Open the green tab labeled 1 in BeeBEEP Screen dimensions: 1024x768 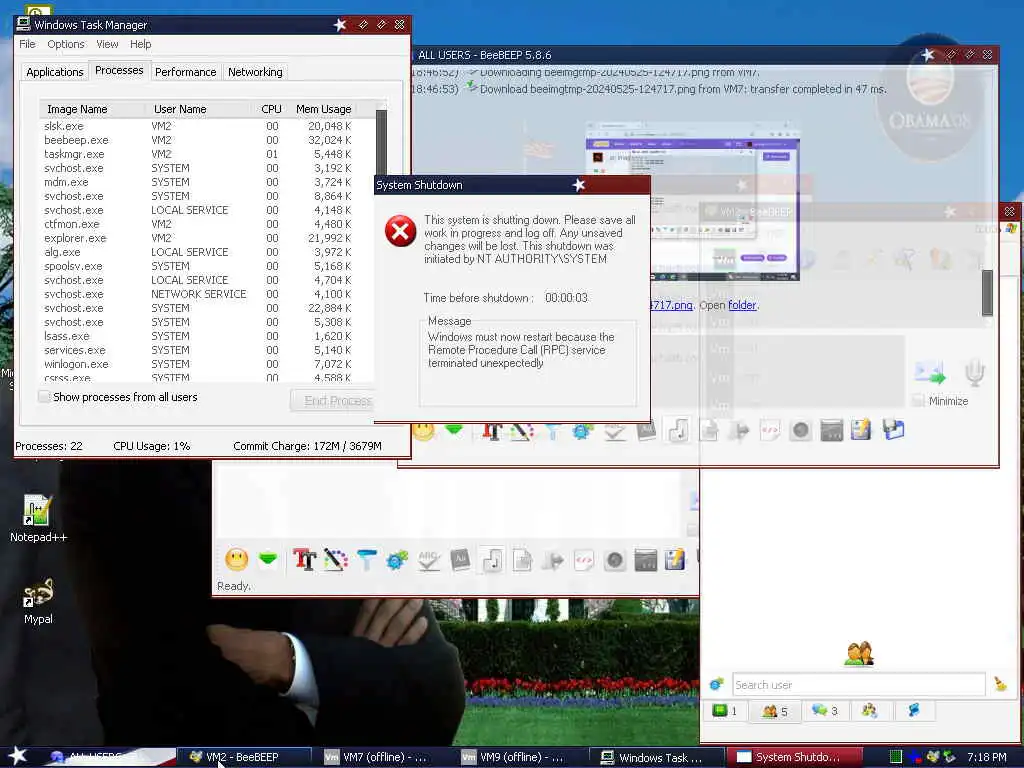point(725,711)
